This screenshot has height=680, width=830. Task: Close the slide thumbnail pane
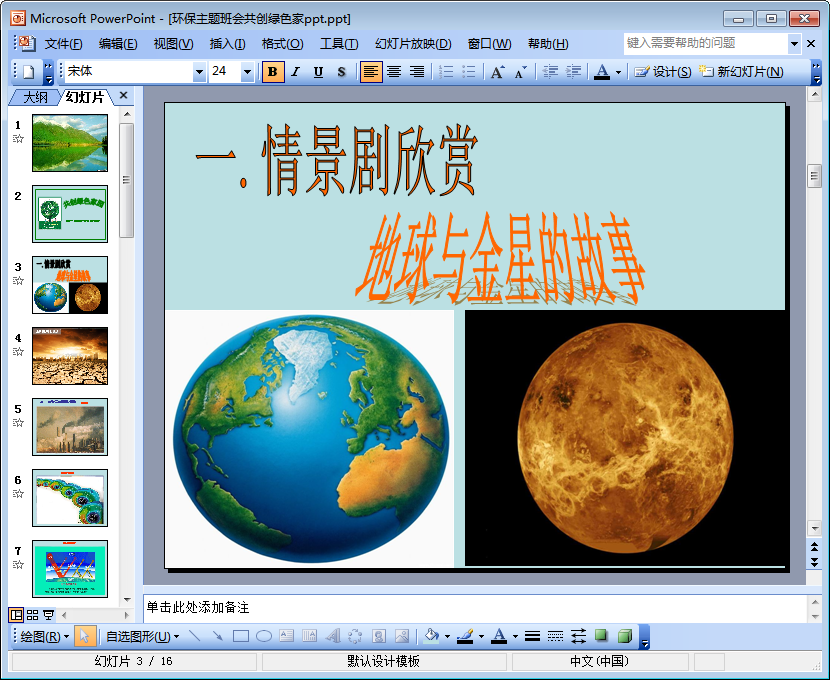pyautogui.click(x=123, y=96)
